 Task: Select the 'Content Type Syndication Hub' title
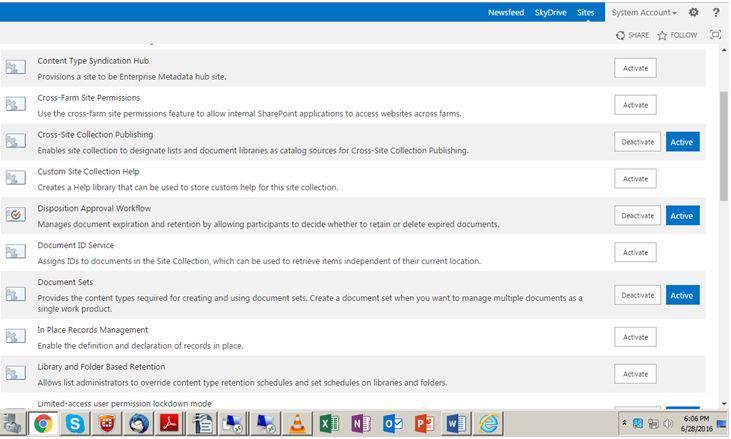pos(93,61)
